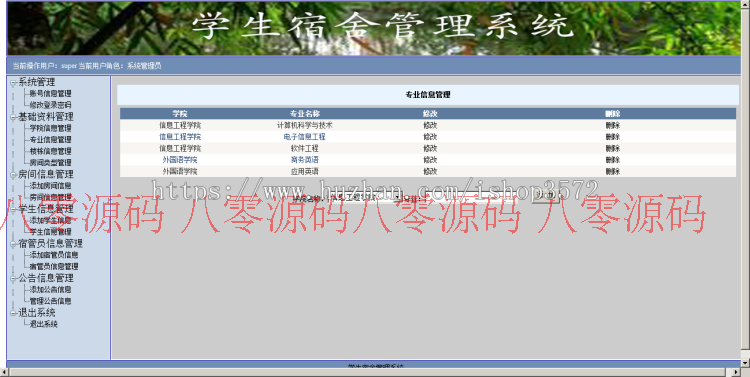This screenshot has width=750, height=377.
Task: Open 修改登录密码 in the sidebar
Action: pyautogui.click(x=50, y=105)
